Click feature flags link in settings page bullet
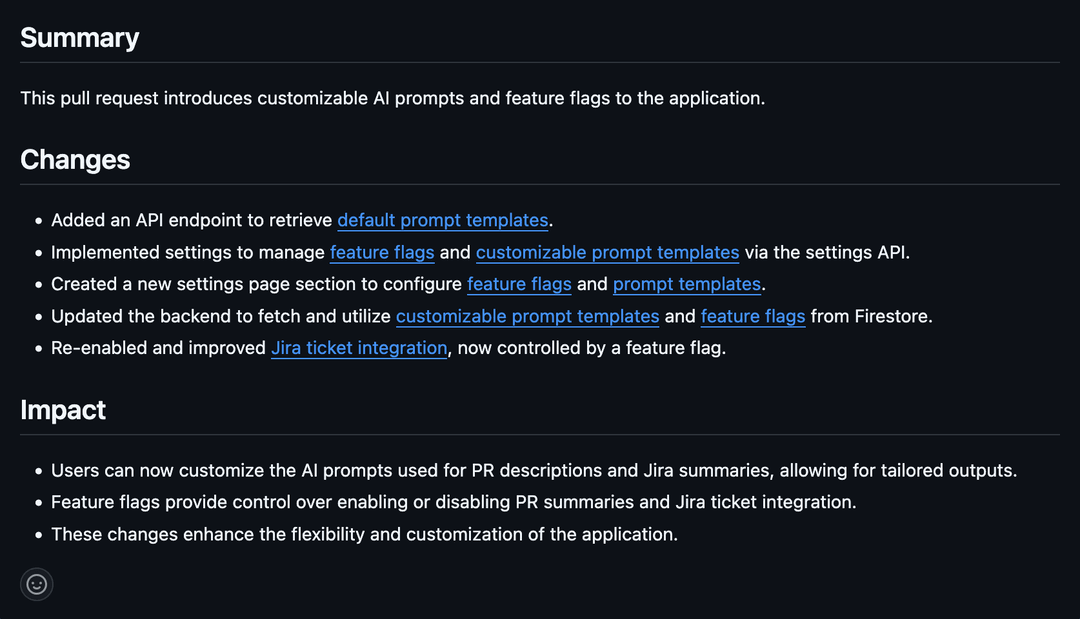 519,284
